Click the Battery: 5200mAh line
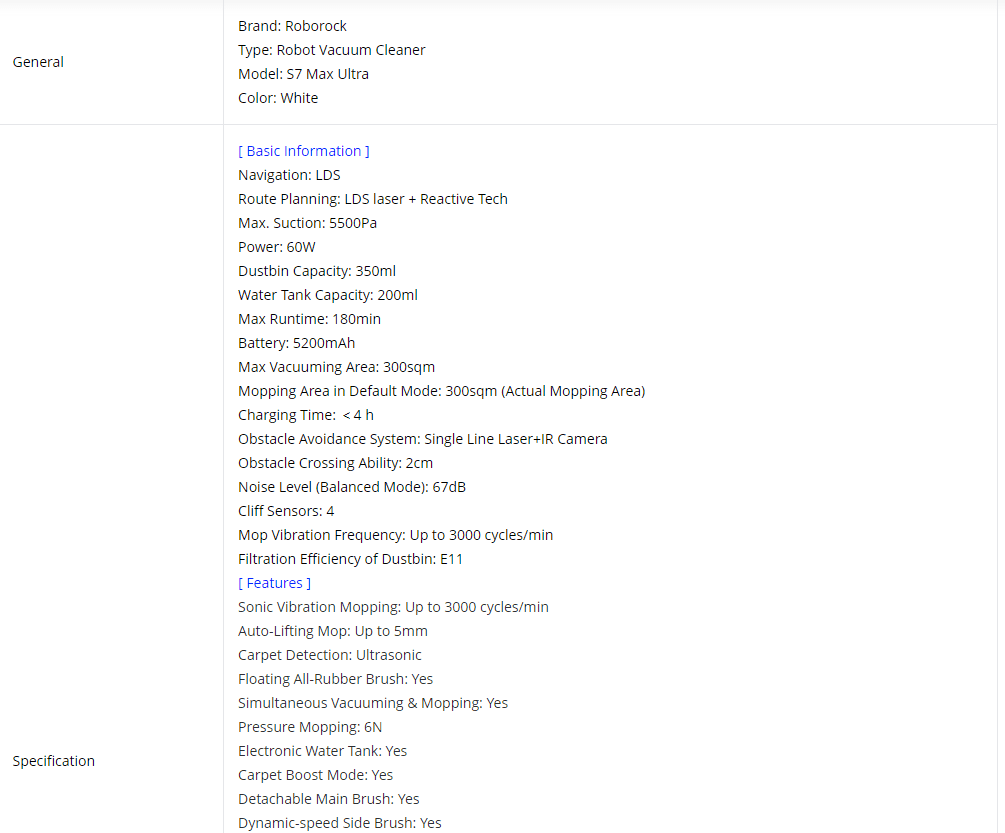Viewport: 1005px width, 833px height. 297,343
